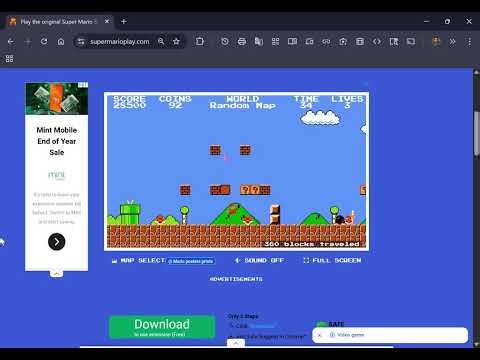Click the developer code brackets icon
This screenshot has height=360, width=480.
point(377,41)
